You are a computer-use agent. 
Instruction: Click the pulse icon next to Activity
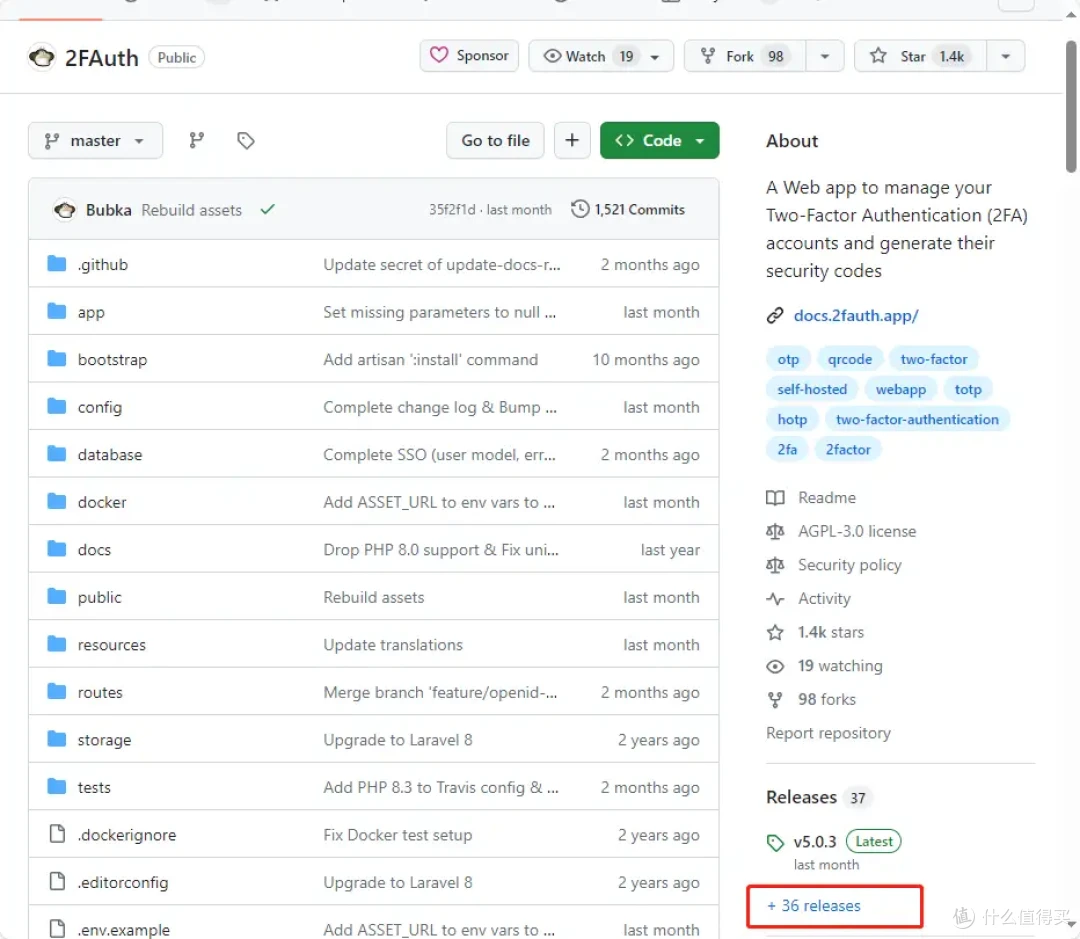pos(775,599)
